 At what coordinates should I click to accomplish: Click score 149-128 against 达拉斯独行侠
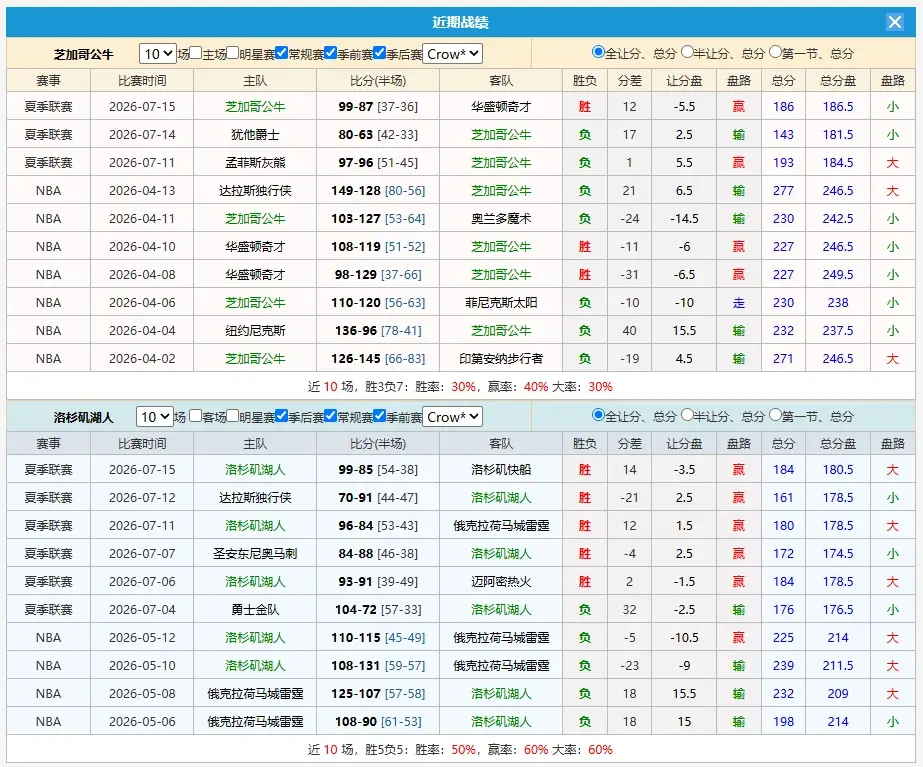tap(356, 191)
